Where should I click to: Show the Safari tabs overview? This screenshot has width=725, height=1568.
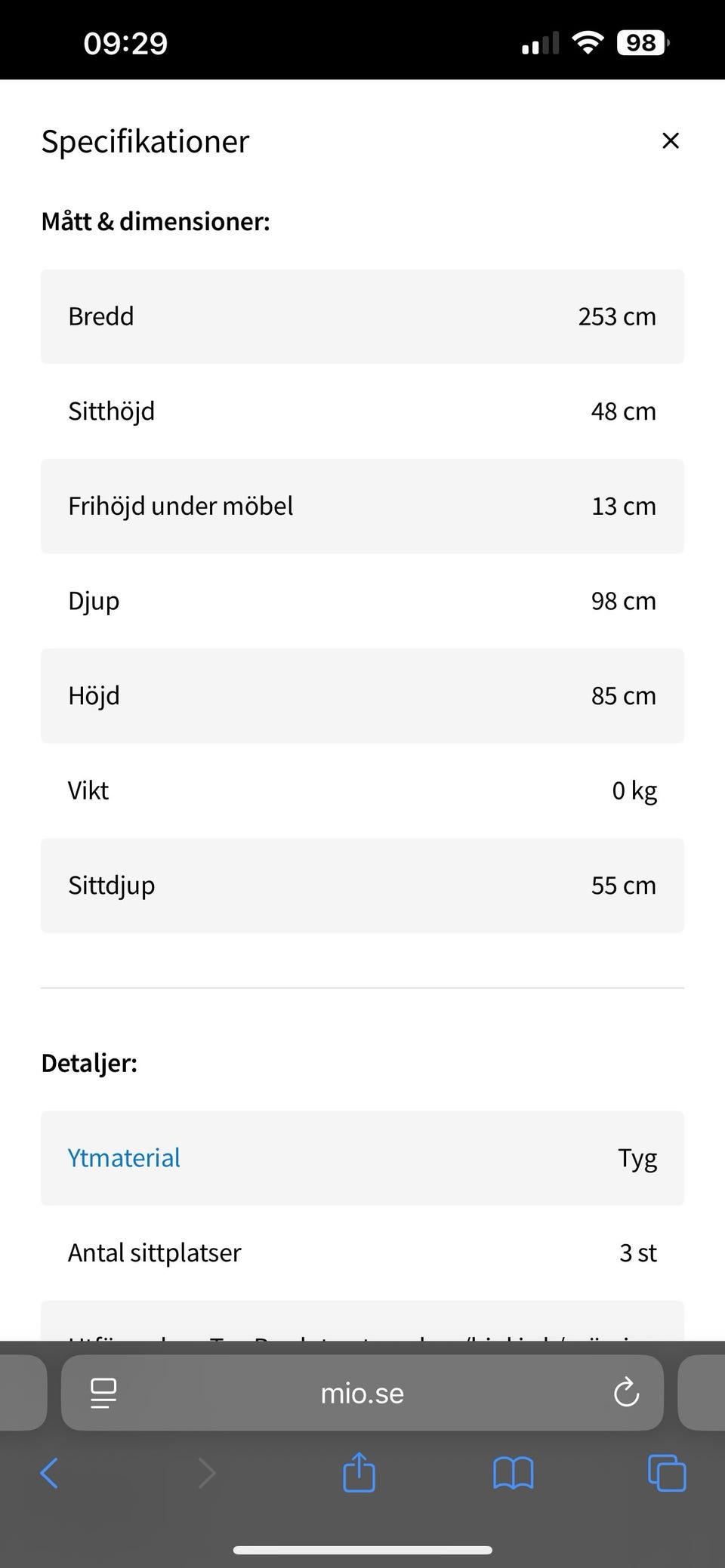[667, 1473]
